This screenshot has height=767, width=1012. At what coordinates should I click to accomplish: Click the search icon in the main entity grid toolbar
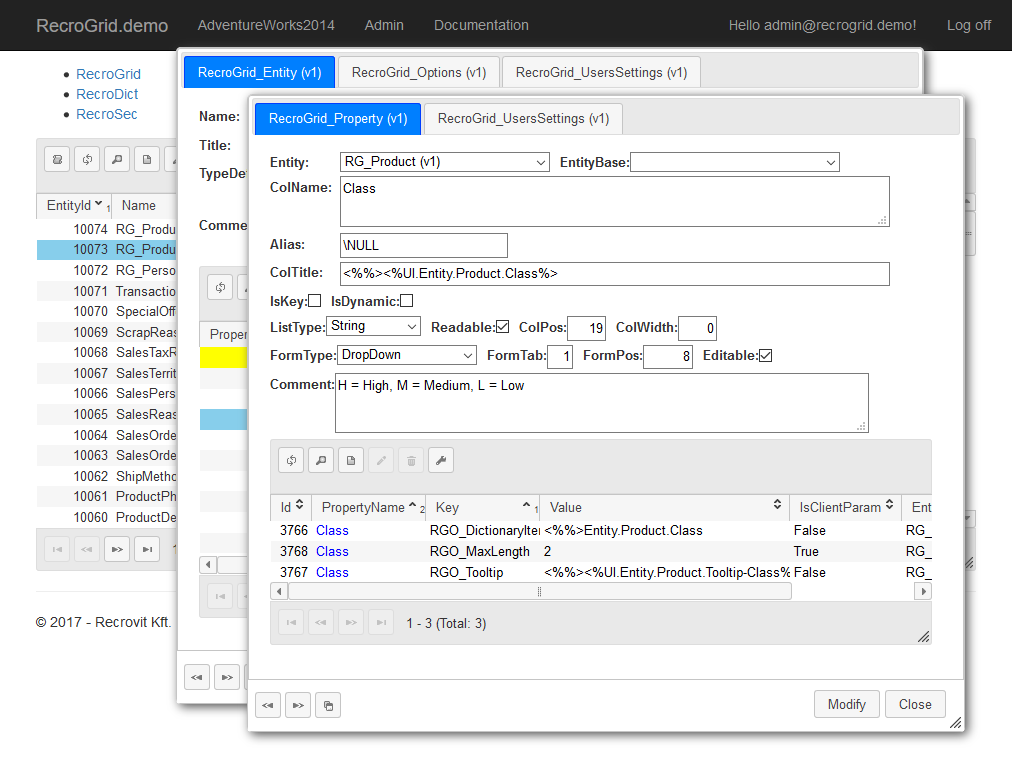pos(117,159)
